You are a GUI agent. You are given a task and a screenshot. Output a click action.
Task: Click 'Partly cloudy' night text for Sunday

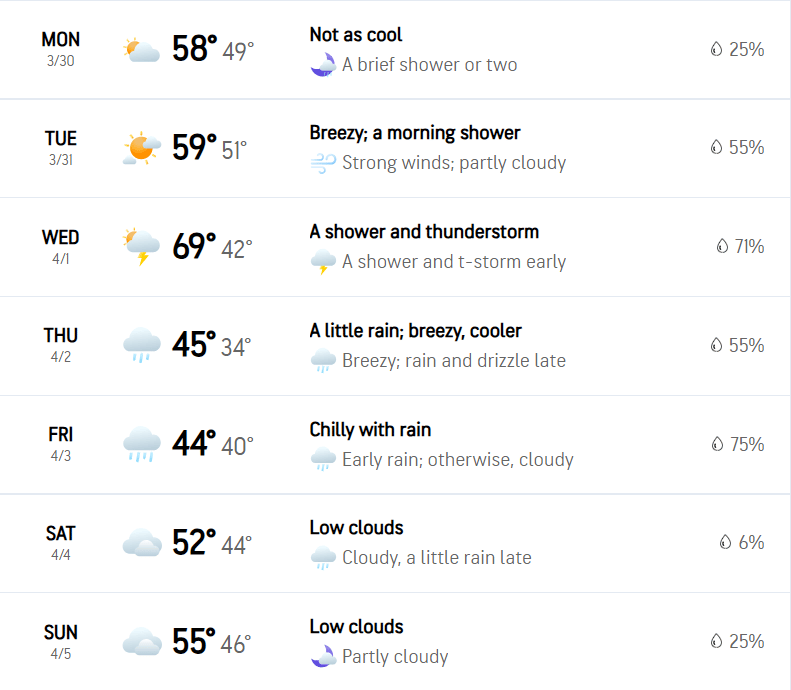point(395,657)
